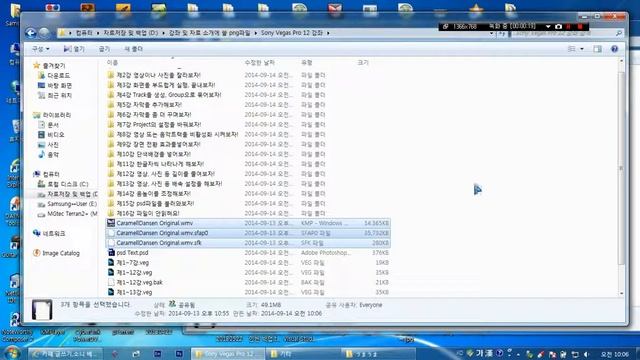The image size is (640, 360).
Task: Open the 문서 library
Action: pos(53,125)
